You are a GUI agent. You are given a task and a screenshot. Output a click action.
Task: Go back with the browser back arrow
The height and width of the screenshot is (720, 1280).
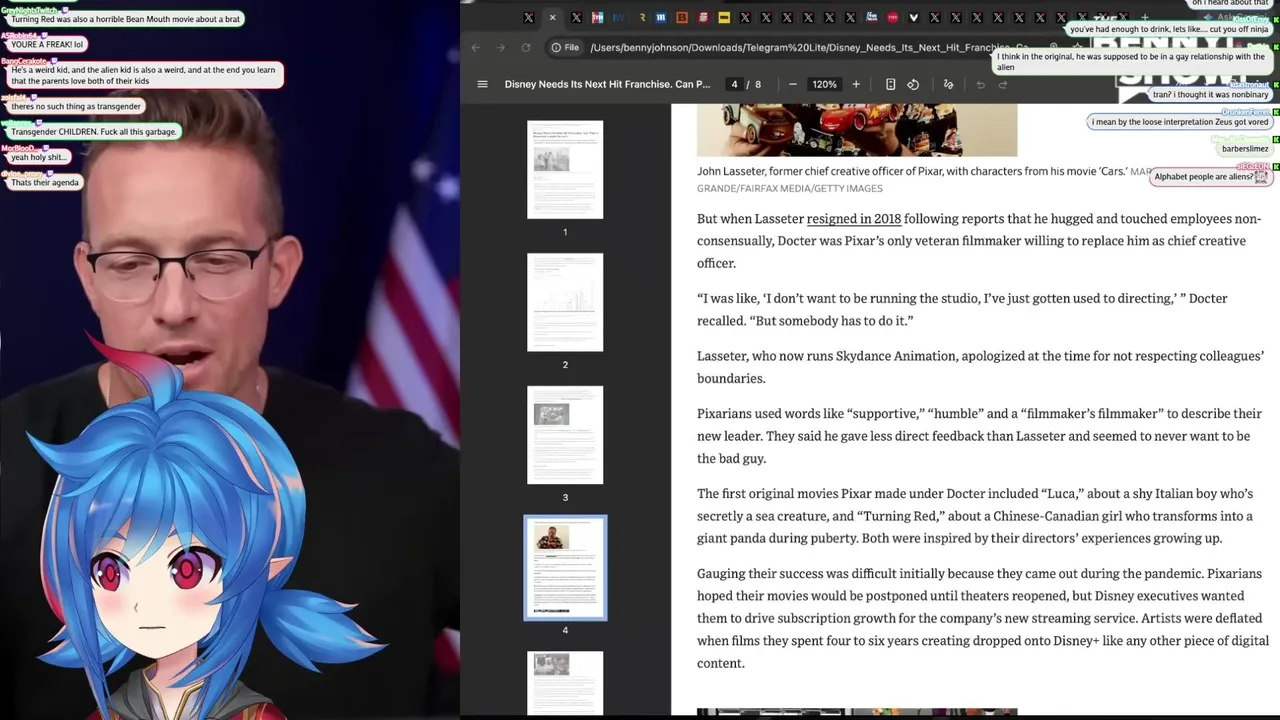pyautogui.click(x=476, y=47)
